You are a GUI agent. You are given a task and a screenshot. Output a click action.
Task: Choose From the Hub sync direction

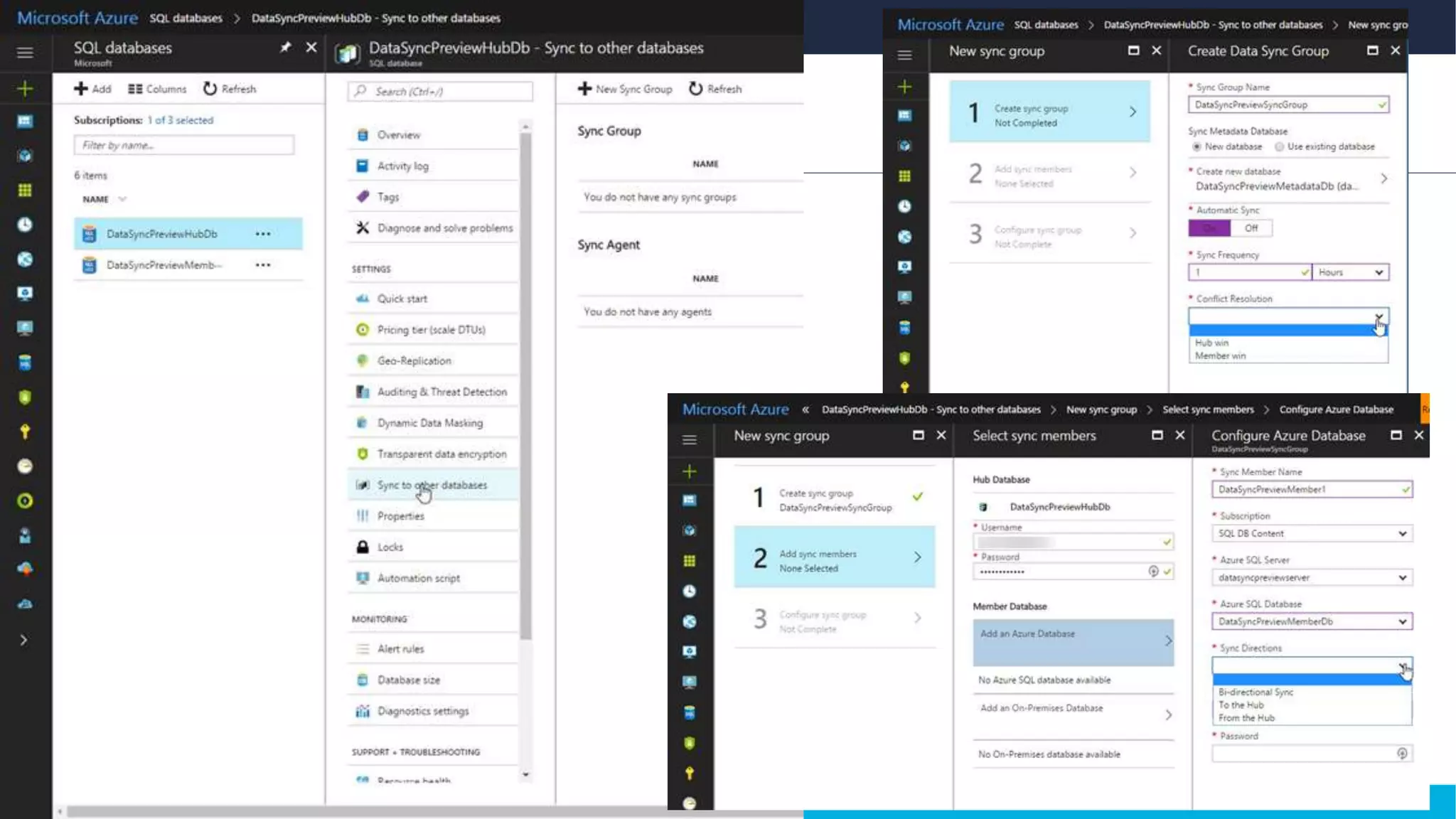point(1312,718)
